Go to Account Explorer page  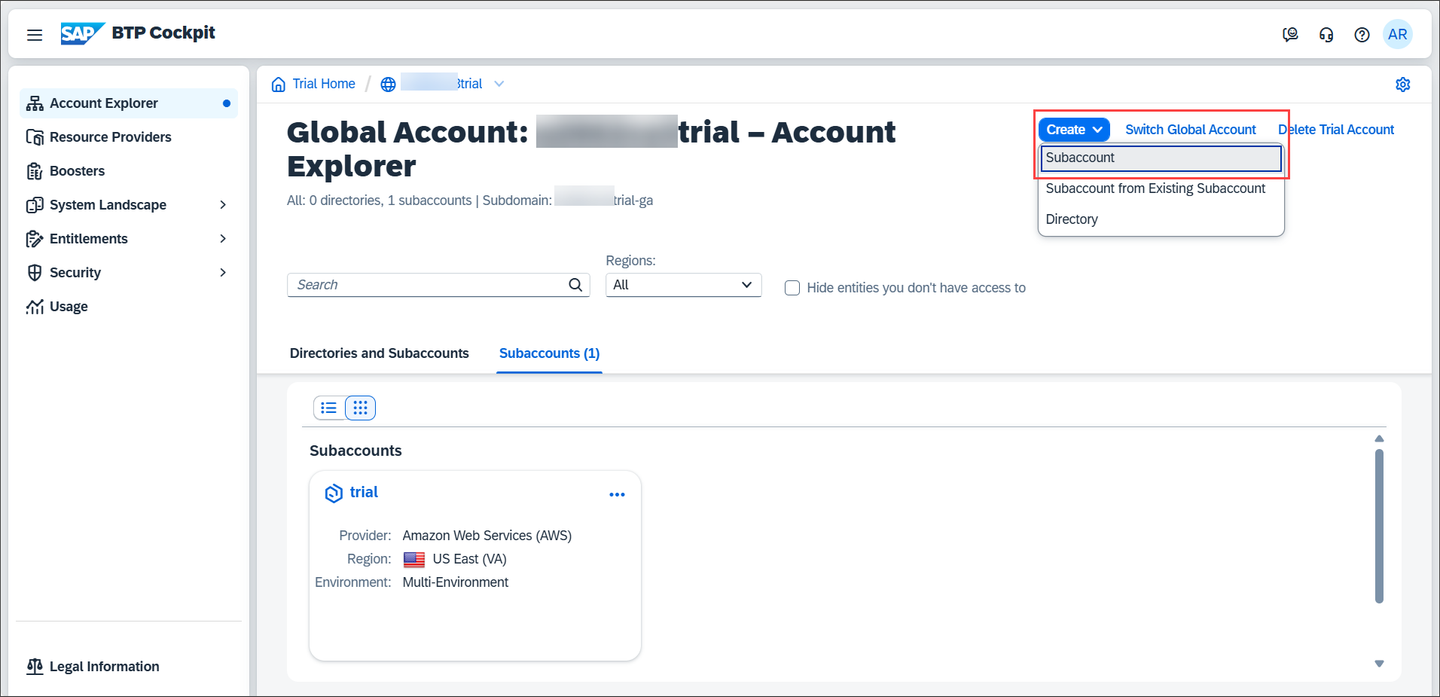[129, 103]
